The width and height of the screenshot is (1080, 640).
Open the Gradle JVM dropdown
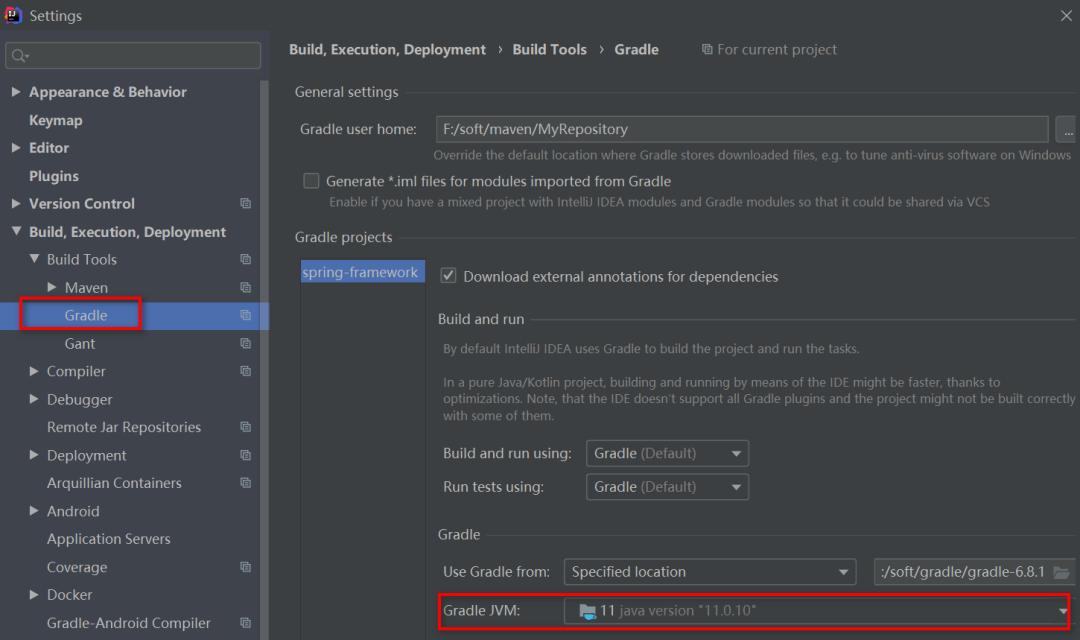(x=817, y=611)
